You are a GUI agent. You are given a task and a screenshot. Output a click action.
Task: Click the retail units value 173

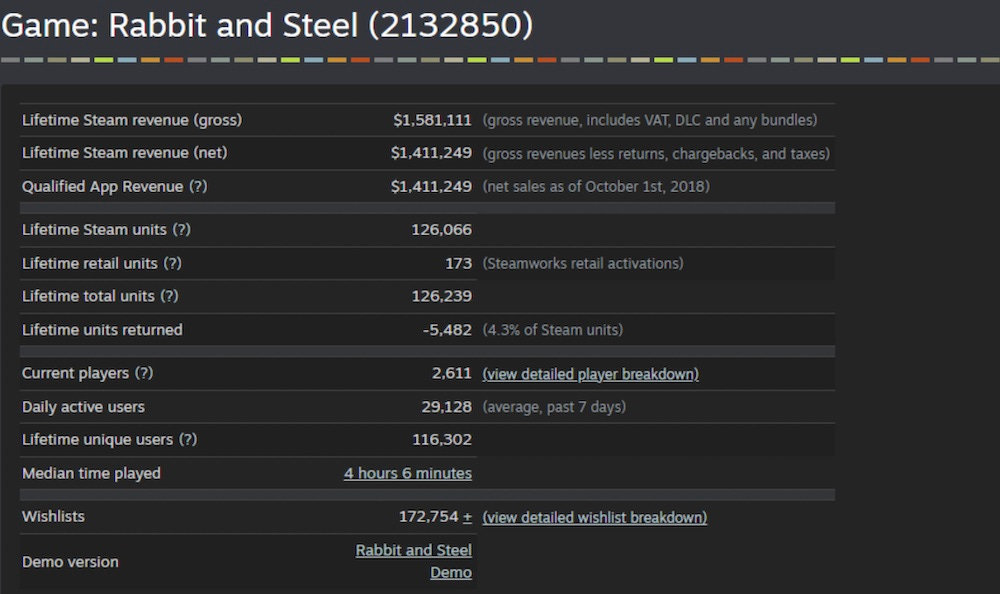(x=459, y=264)
